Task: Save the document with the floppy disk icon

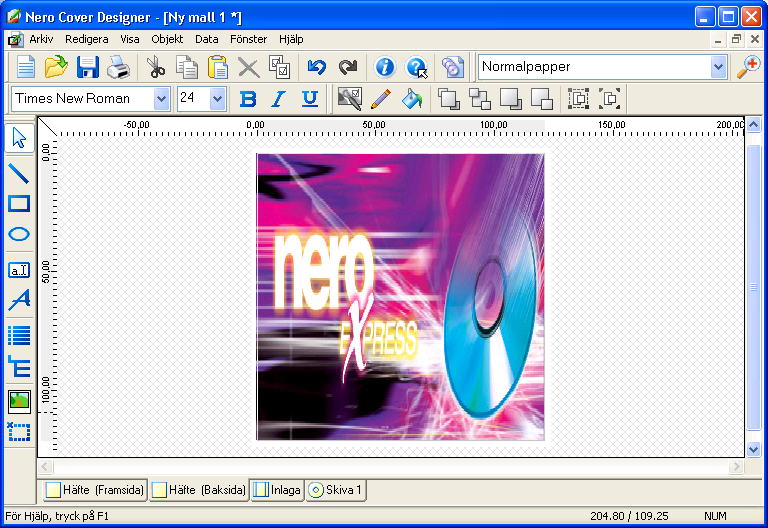Action: (88, 67)
